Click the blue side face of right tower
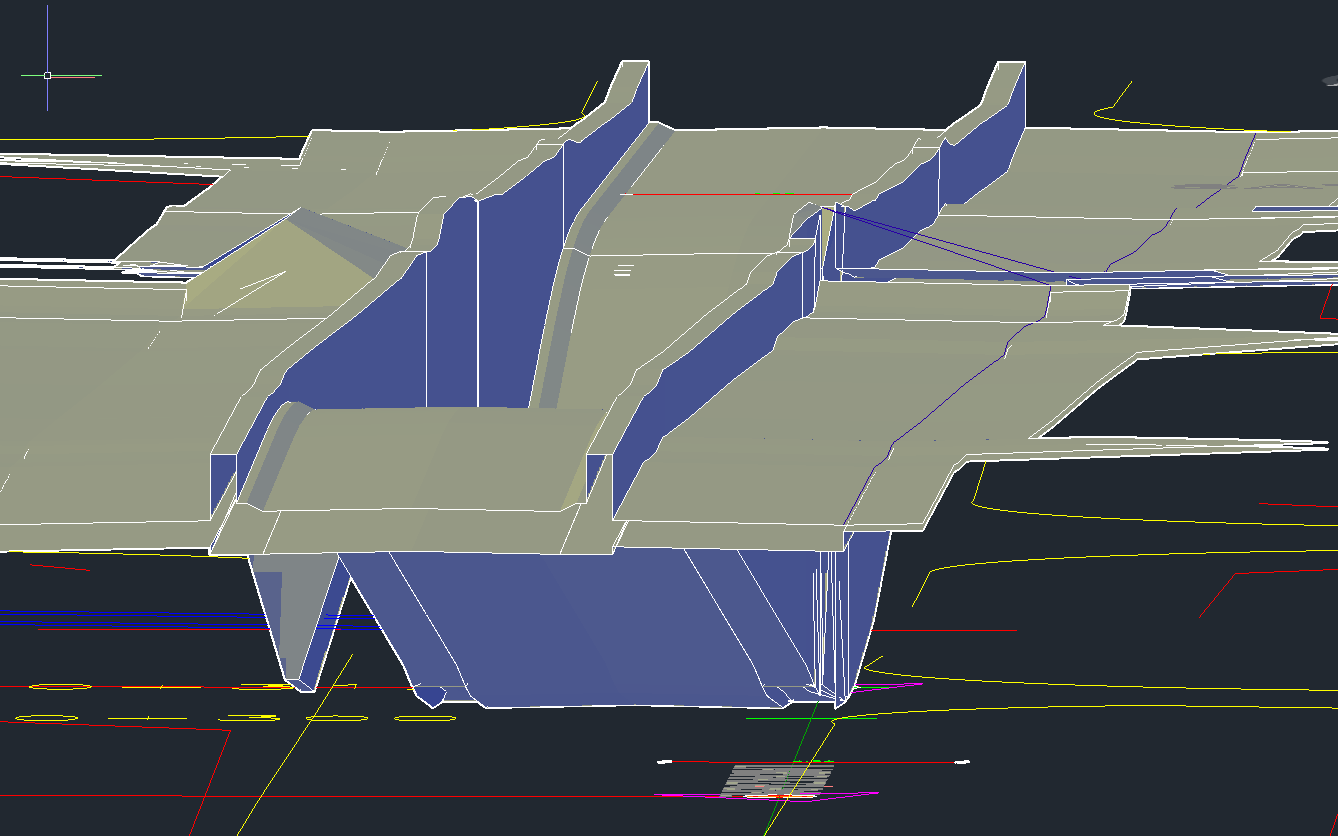Screen dimensions: 1338x836 point(985,150)
